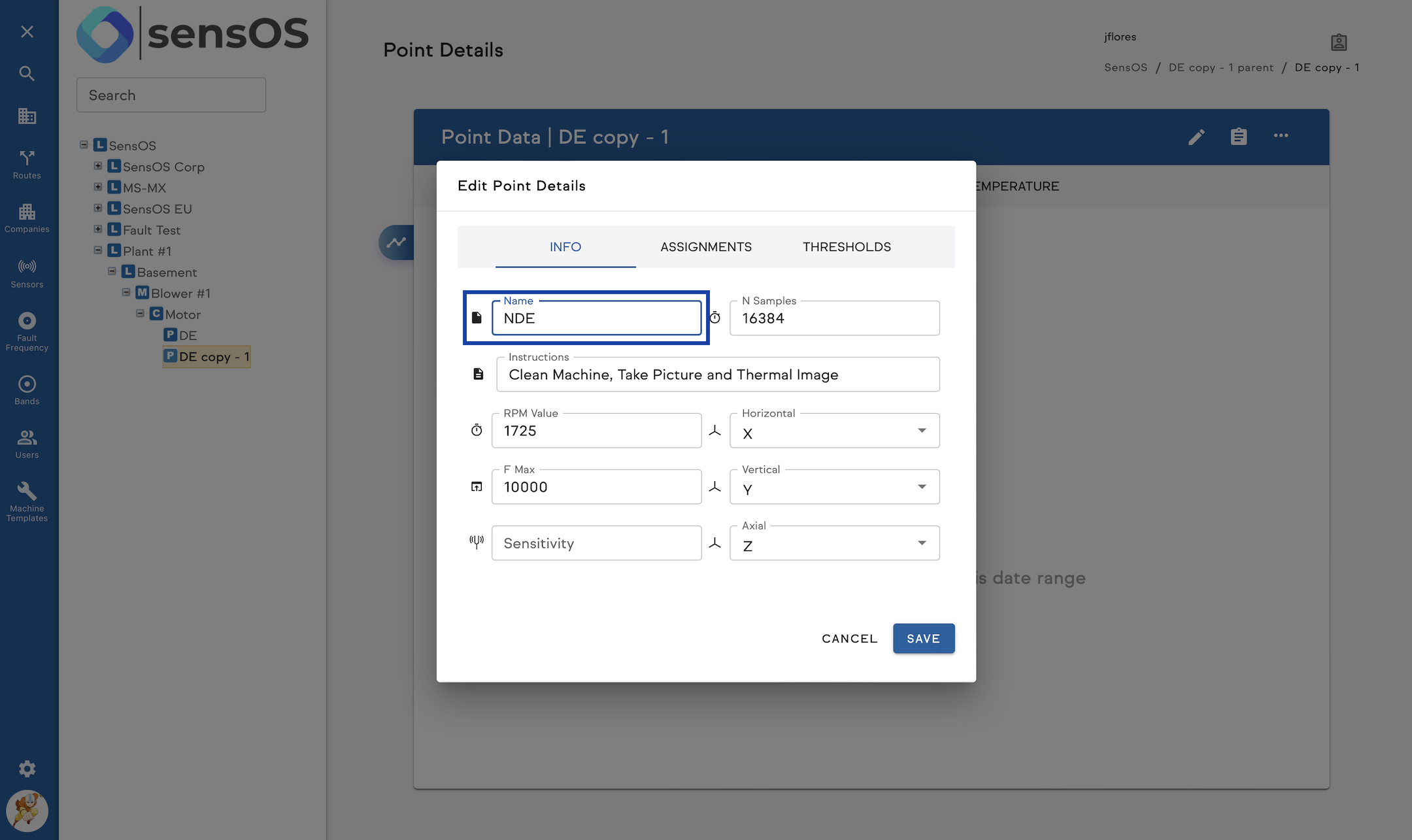Viewport: 1412px width, 840px height.
Task: Open Fault Frequency in sidebar
Action: (27, 330)
